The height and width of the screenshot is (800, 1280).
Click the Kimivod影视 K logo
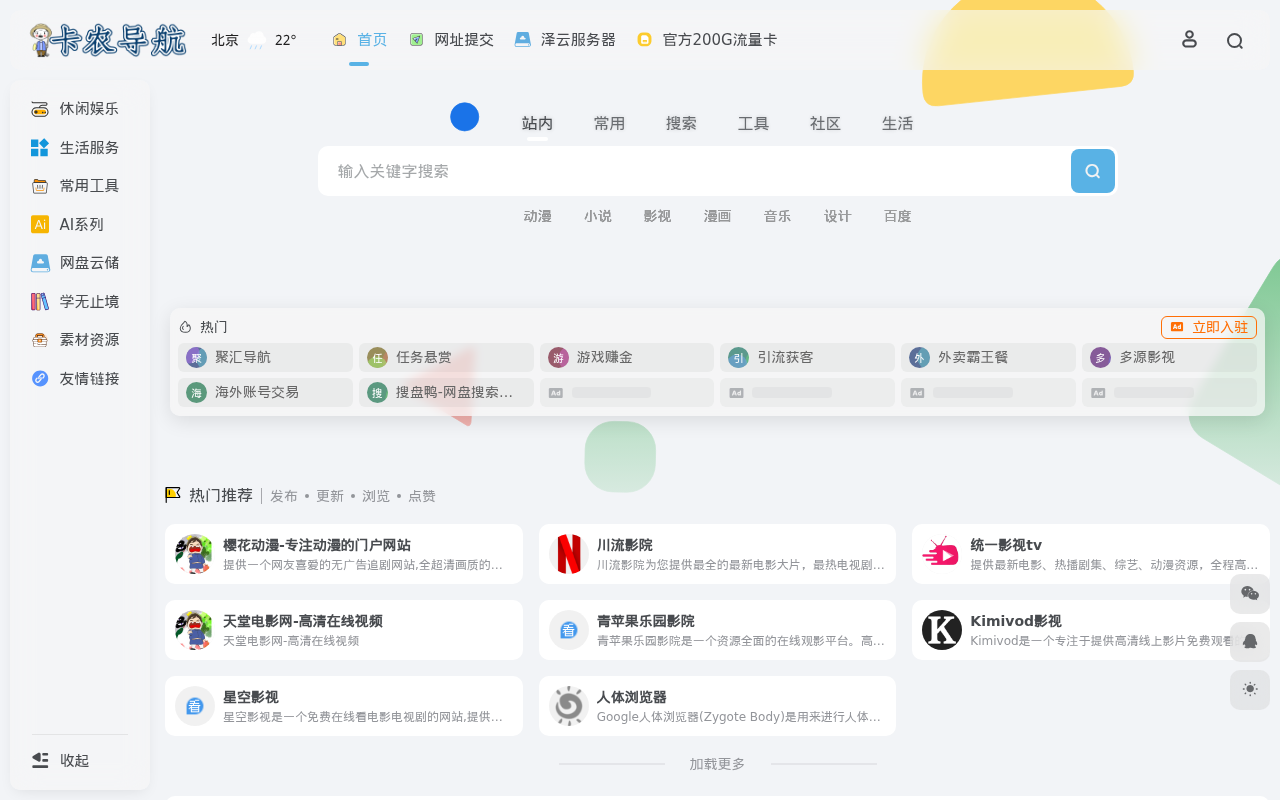pyautogui.click(x=941, y=630)
